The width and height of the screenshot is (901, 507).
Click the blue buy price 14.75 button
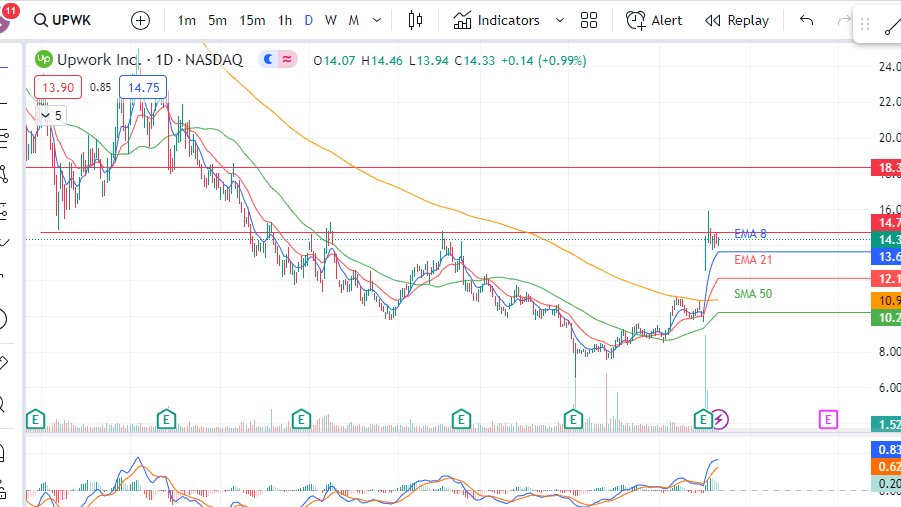(143, 87)
